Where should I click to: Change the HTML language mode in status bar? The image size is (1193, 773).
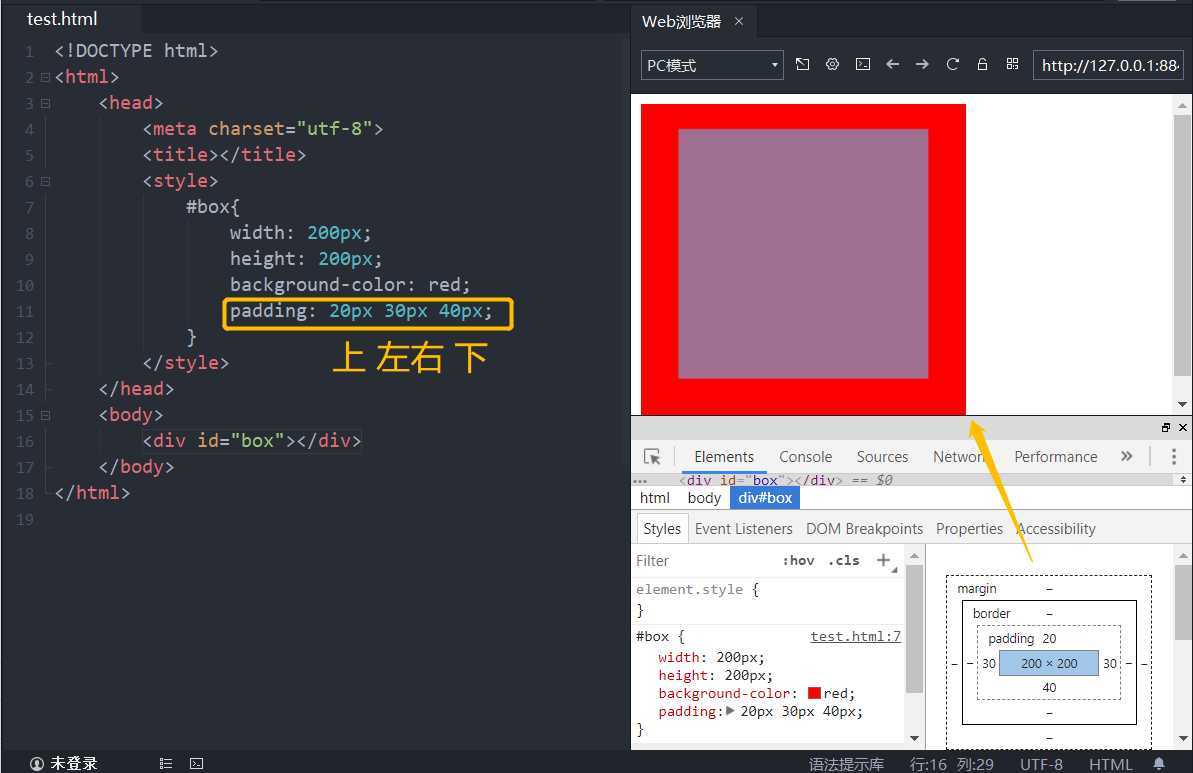coord(1110,764)
